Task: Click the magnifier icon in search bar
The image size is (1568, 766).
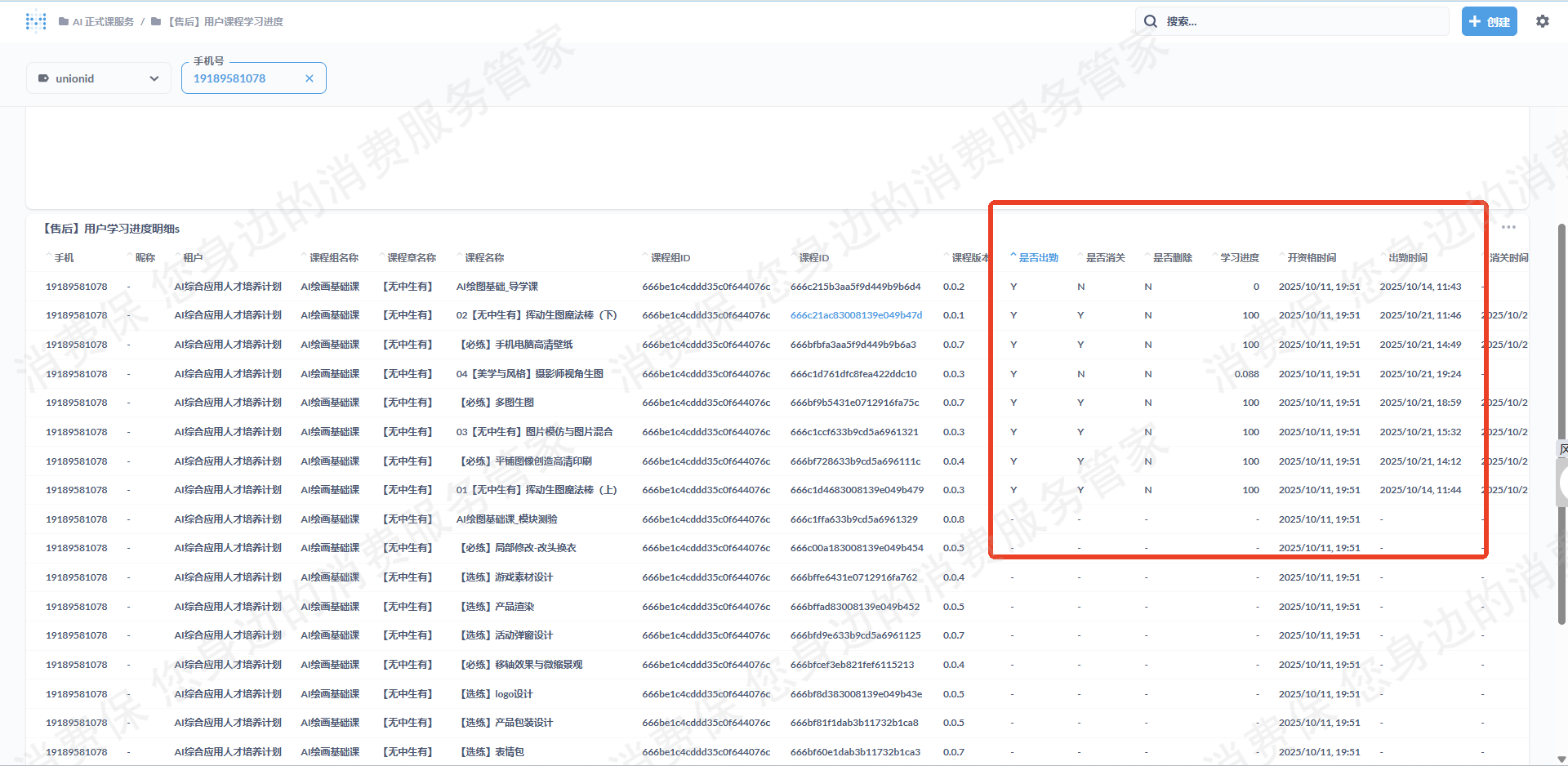Action: (x=1150, y=21)
